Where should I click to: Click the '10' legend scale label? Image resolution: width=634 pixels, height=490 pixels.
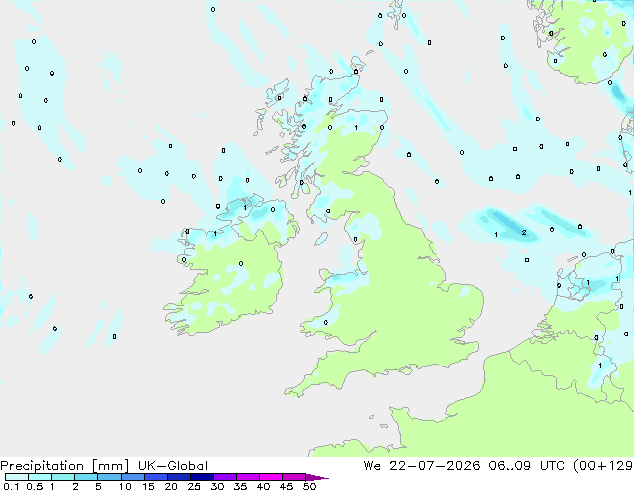pyautogui.click(x=125, y=486)
